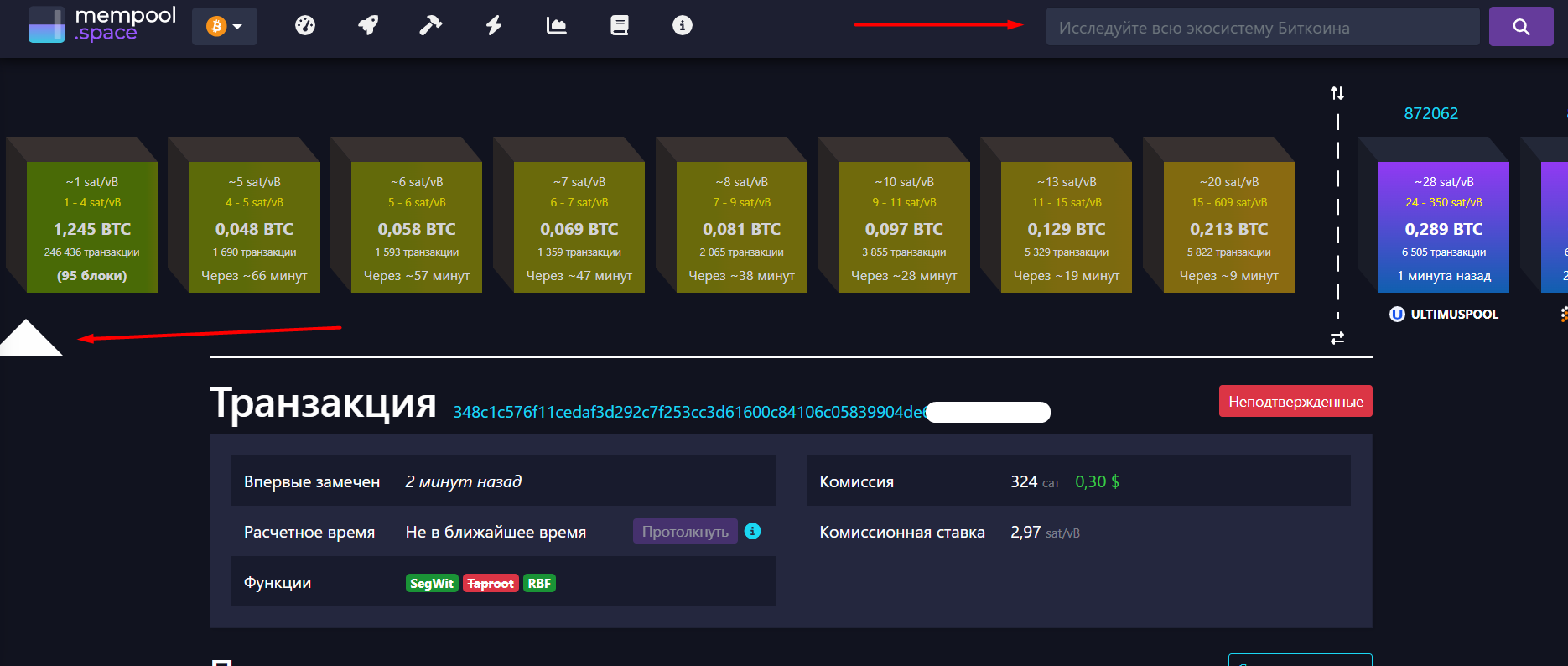Click the Расчетное время label
Screen dimensions: 1568x666
[309, 533]
